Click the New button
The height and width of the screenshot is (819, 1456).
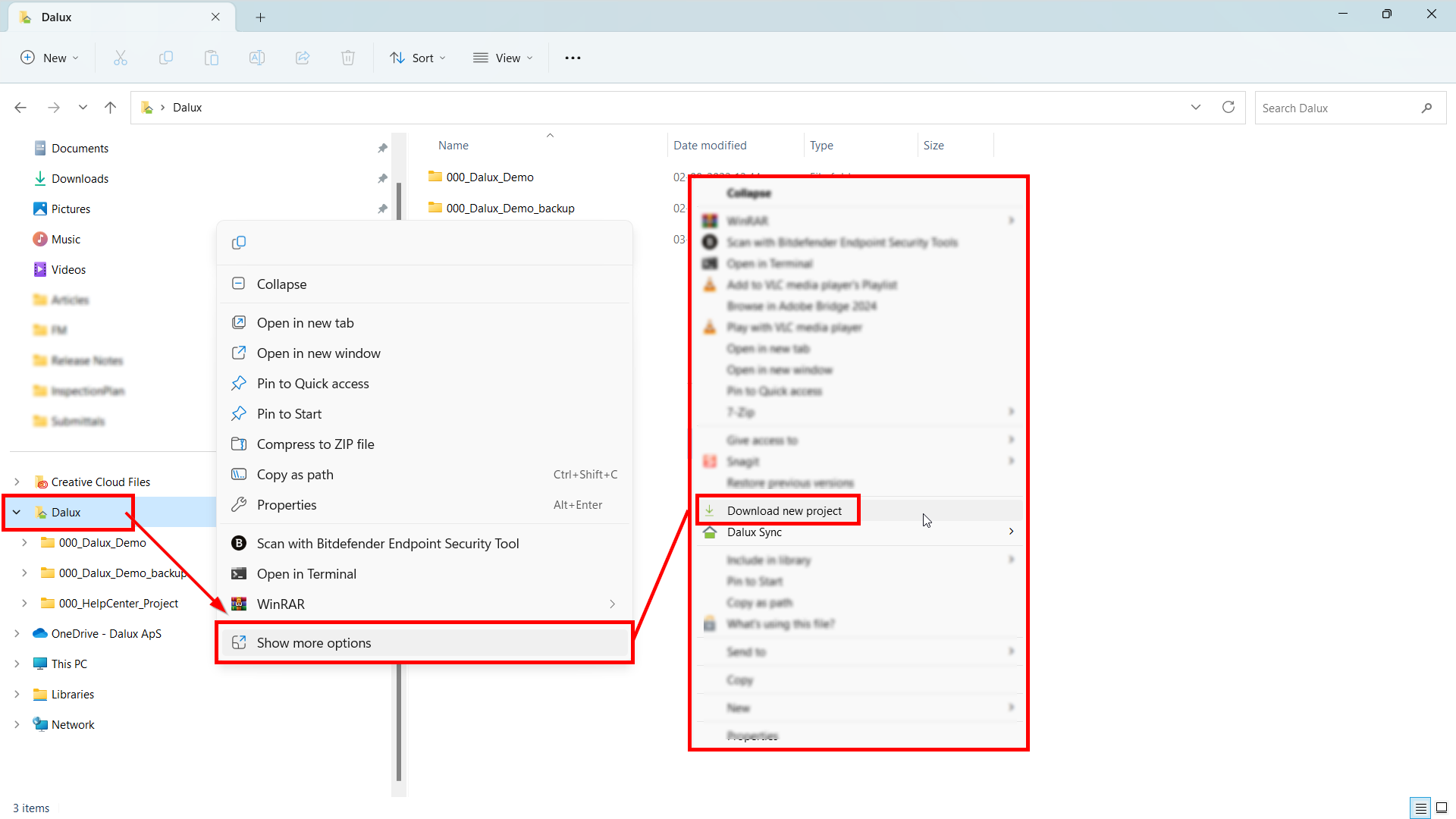point(49,58)
